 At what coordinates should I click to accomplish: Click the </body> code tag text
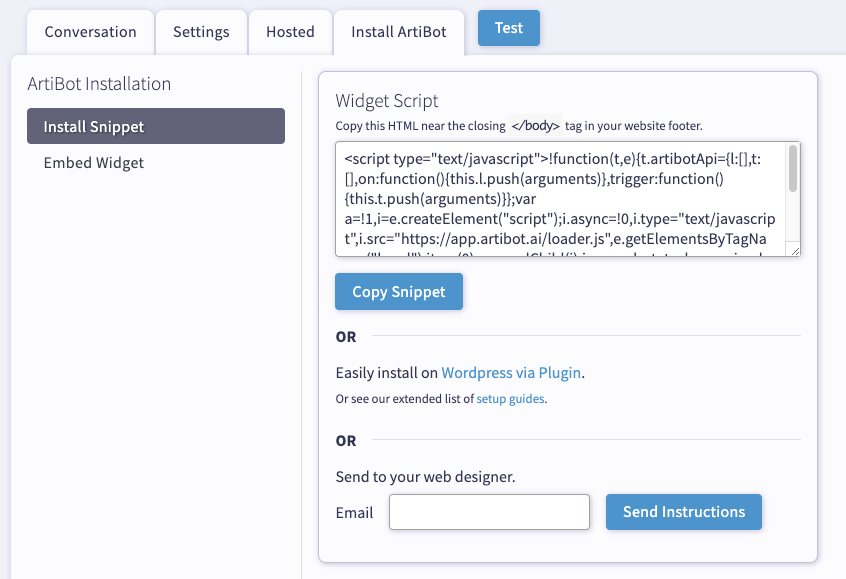pyautogui.click(x=535, y=126)
